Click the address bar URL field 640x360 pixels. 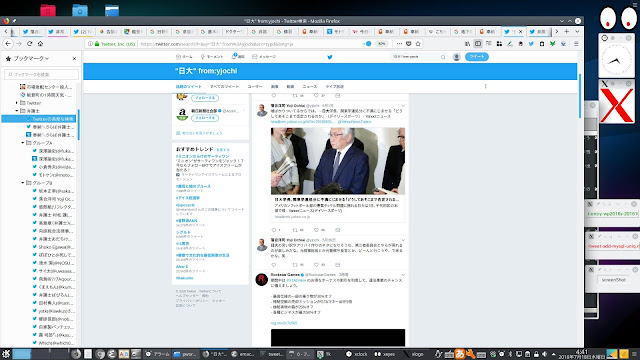click(x=249, y=44)
